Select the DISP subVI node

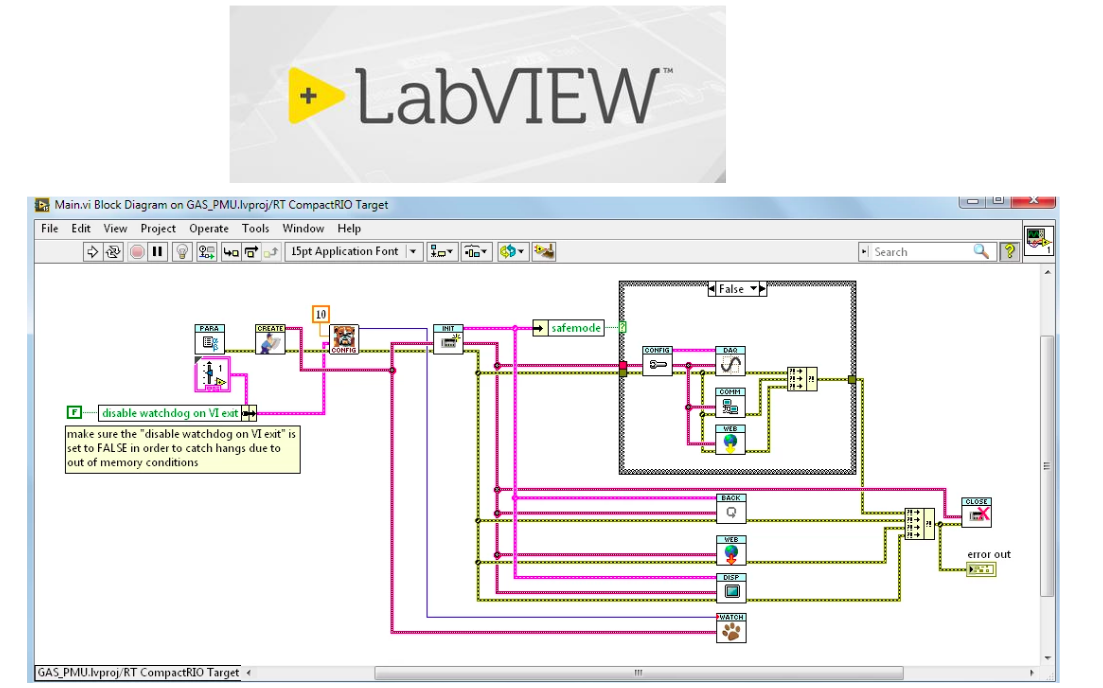pyautogui.click(x=731, y=588)
